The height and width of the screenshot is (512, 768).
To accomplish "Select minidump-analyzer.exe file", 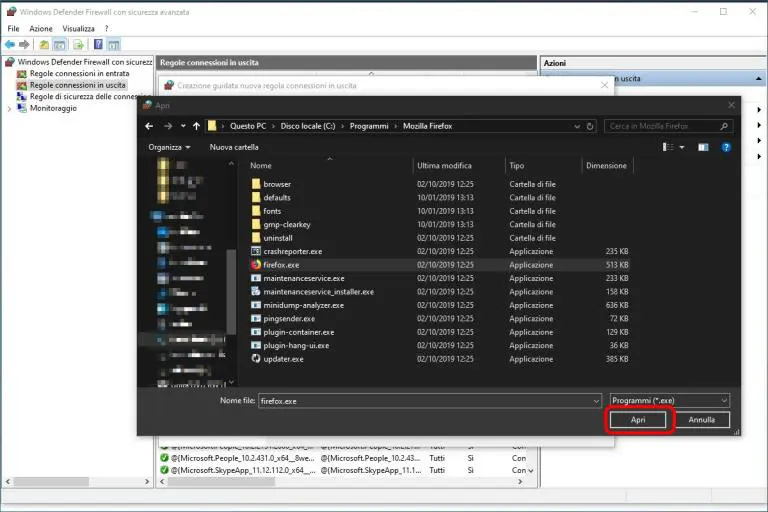I will [304, 305].
